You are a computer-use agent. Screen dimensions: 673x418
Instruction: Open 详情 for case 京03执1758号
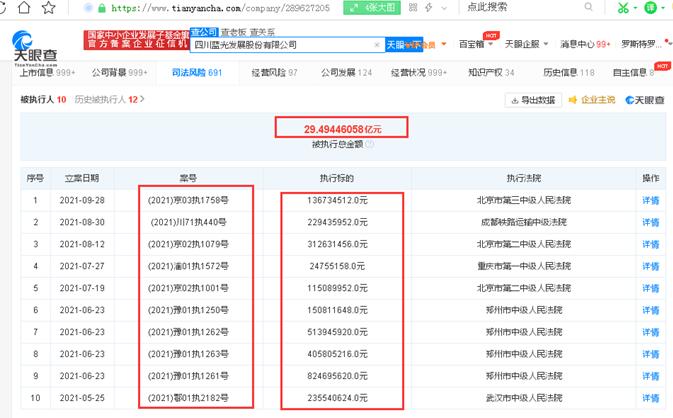650,200
